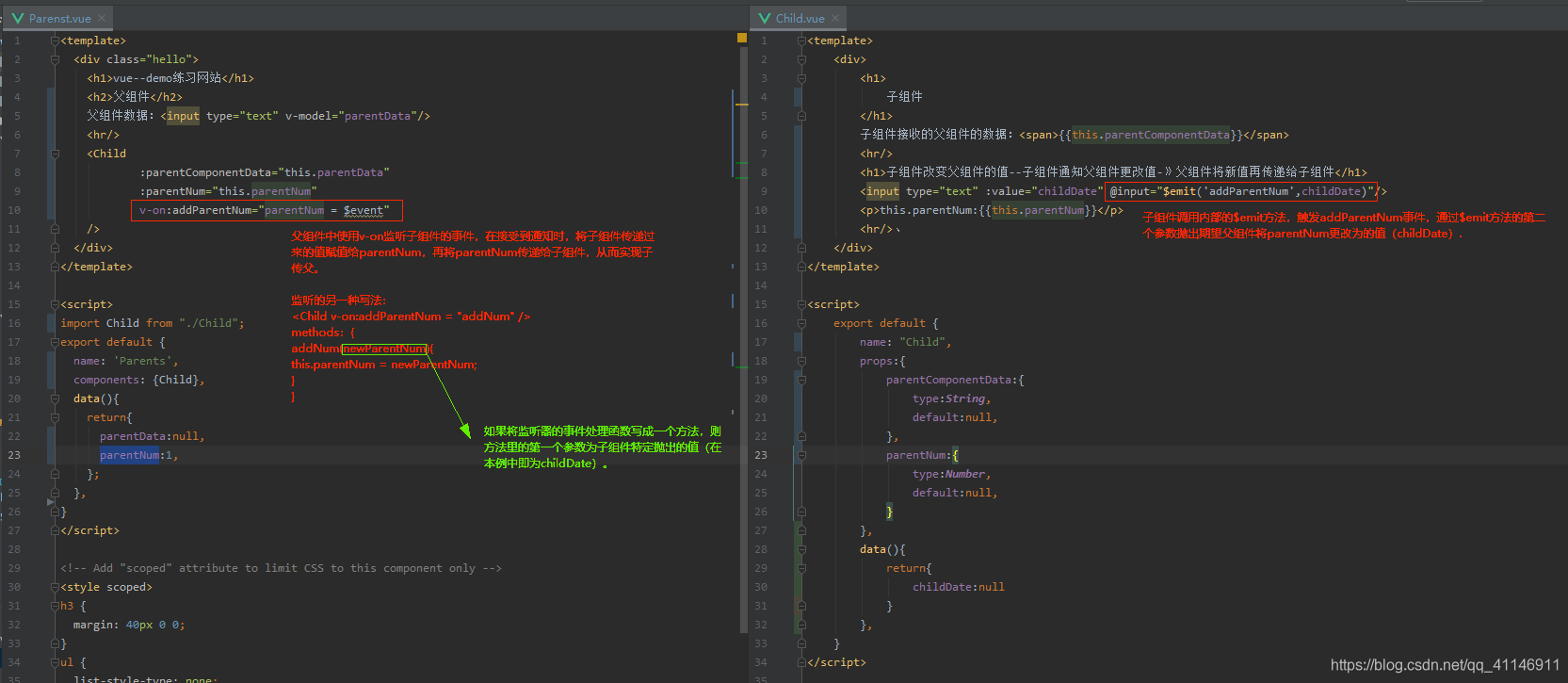
Task: Click "components: {Child}," code line
Action: (138, 380)
